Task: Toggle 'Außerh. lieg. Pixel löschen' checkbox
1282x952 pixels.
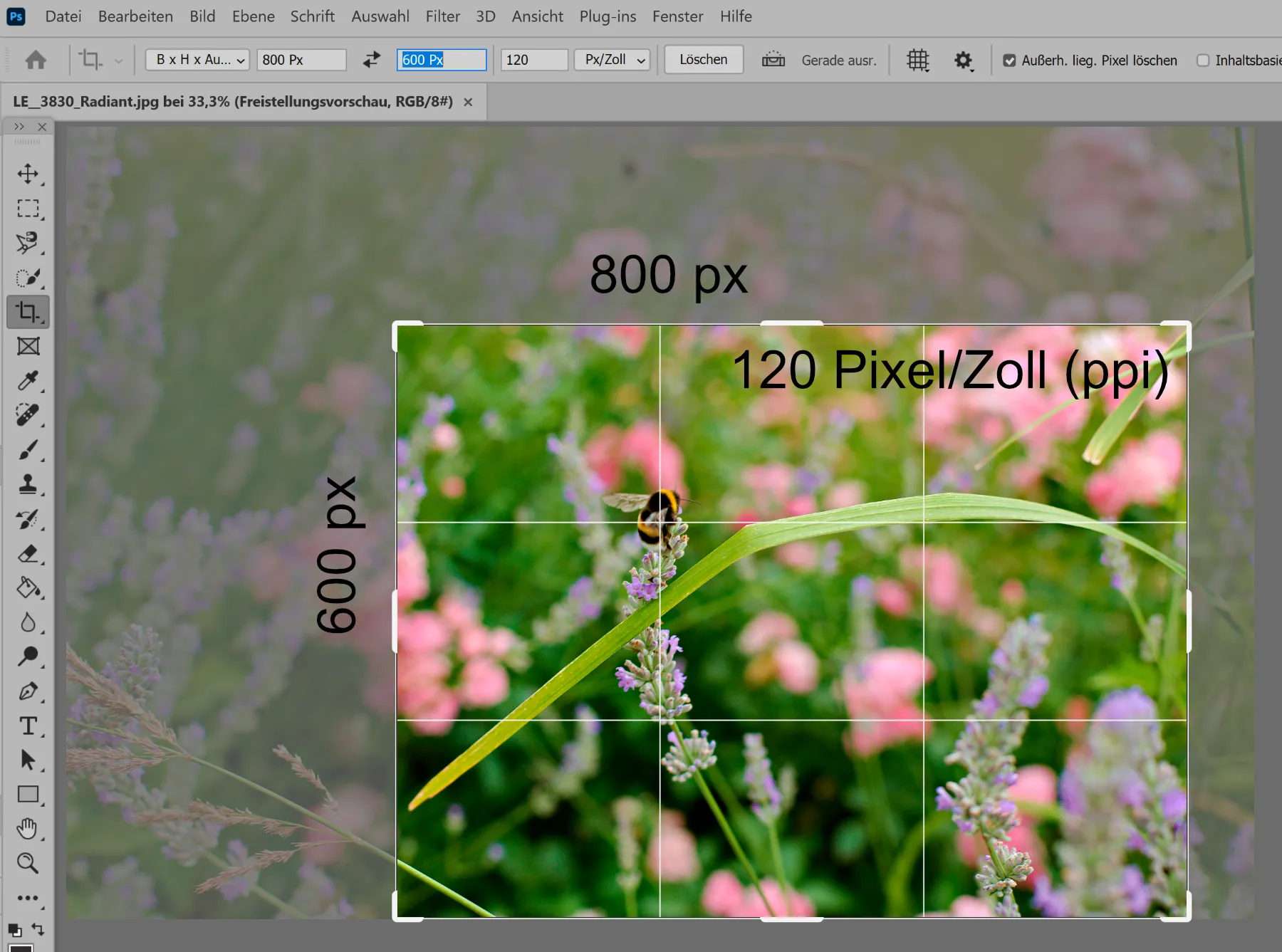Action: (x=1009, y=61)
